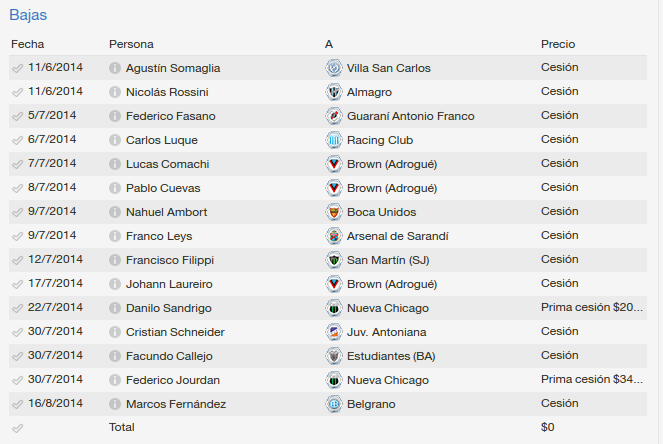
Task: Toggle the checkmark for the 11/6/2014 Somaglia row
Action: pyautogui.click(x=17, y=68)
